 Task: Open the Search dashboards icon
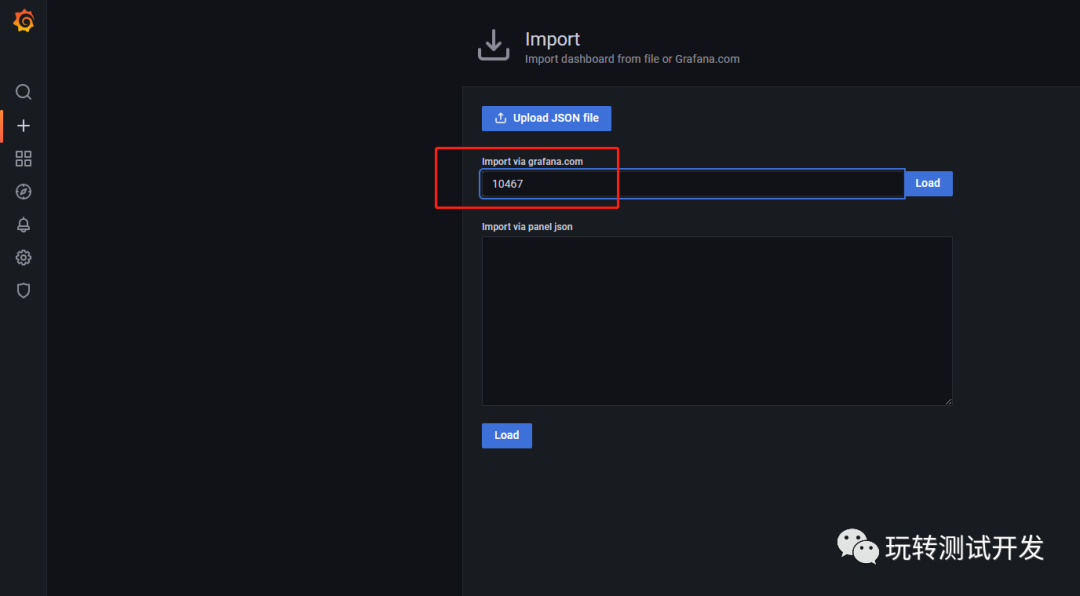(x=23, y=91)
